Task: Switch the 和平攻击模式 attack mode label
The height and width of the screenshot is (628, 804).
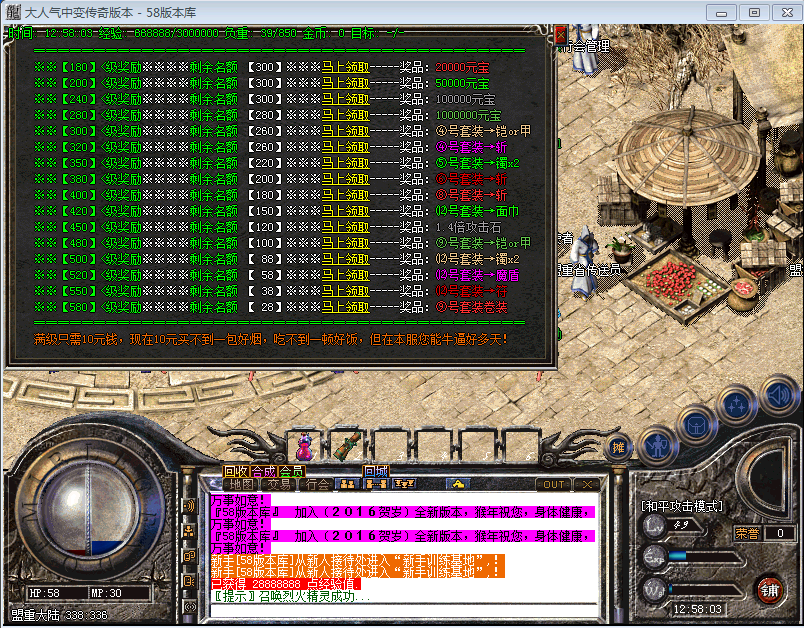Action: tap(682, 507)
